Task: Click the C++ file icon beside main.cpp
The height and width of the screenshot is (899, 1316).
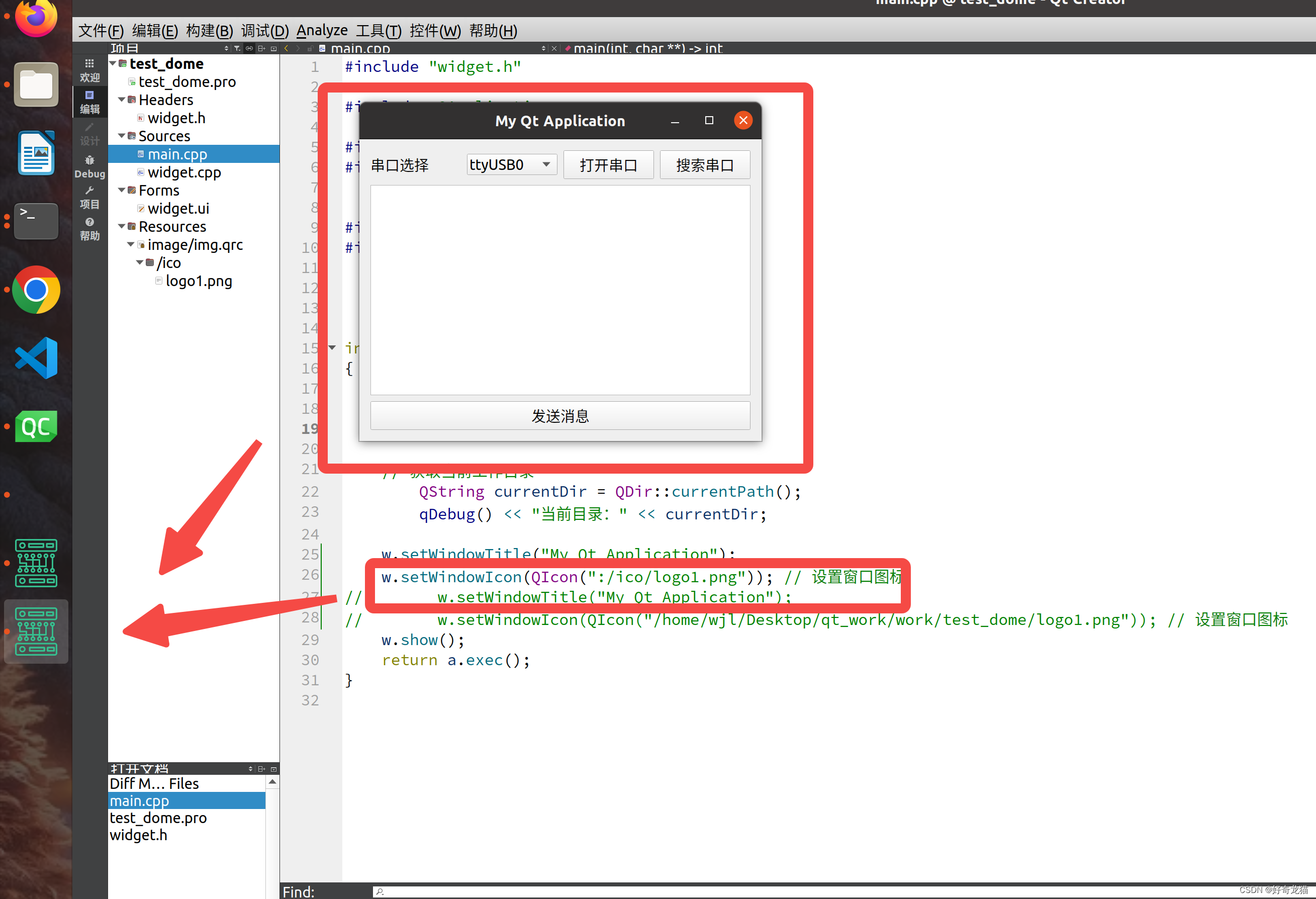Action: pos(322,49)
